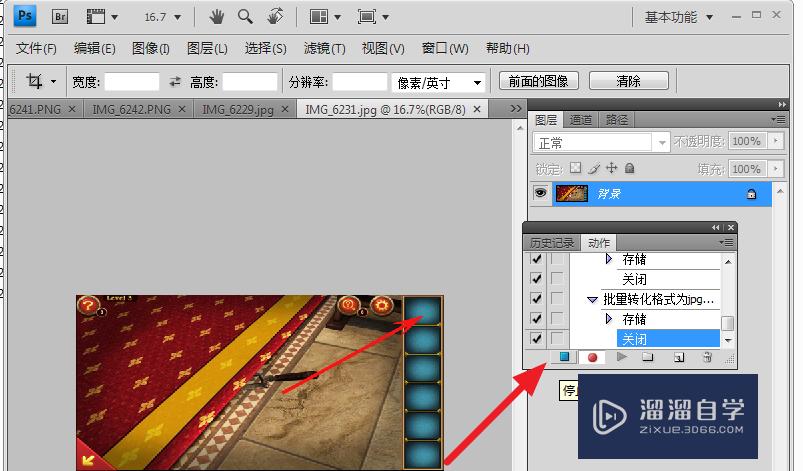Close the Actions floating panel
The image size is (803, 471).
[731, 227]
